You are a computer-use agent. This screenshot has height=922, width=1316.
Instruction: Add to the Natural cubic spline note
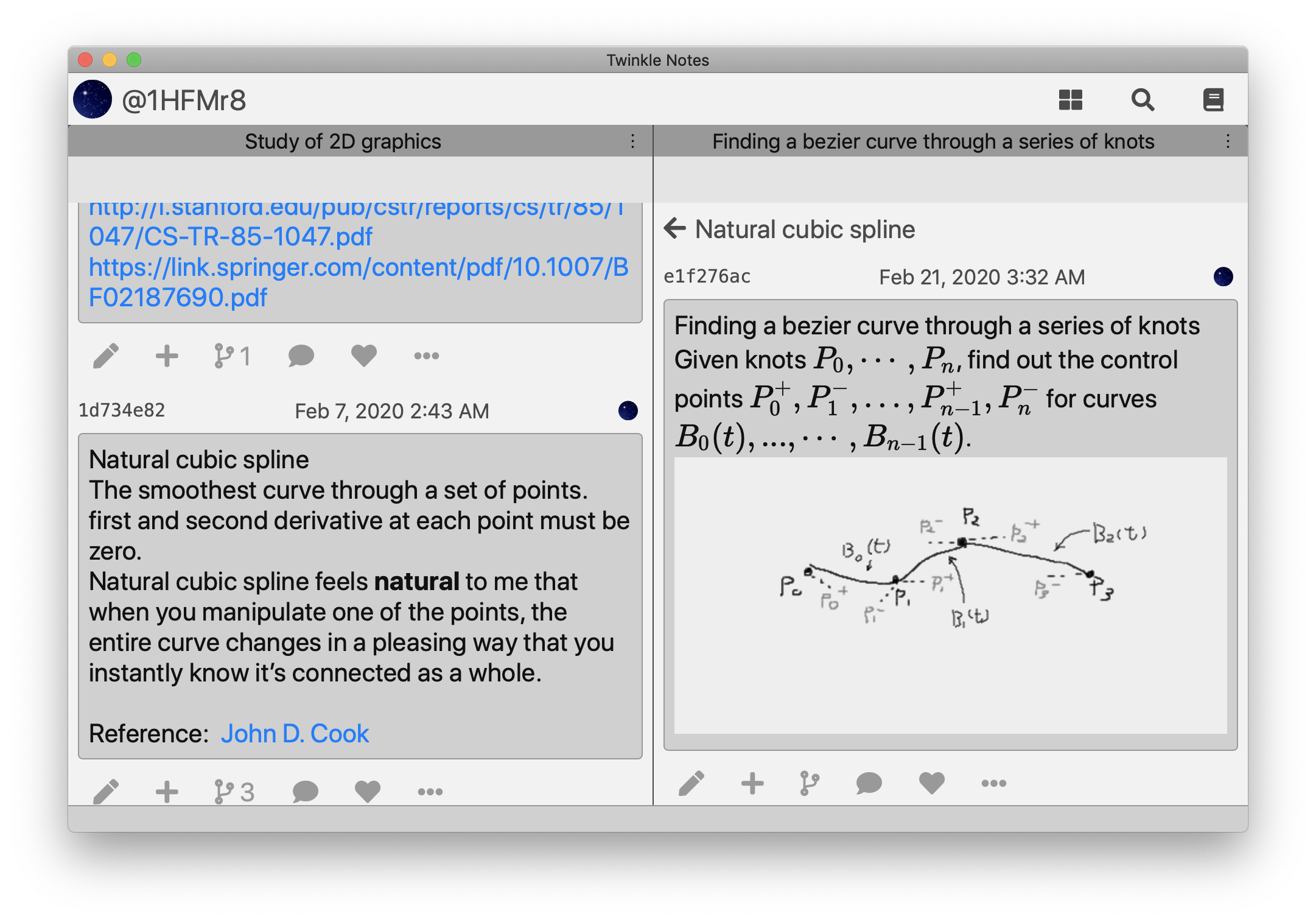click(x=167, y=792)
